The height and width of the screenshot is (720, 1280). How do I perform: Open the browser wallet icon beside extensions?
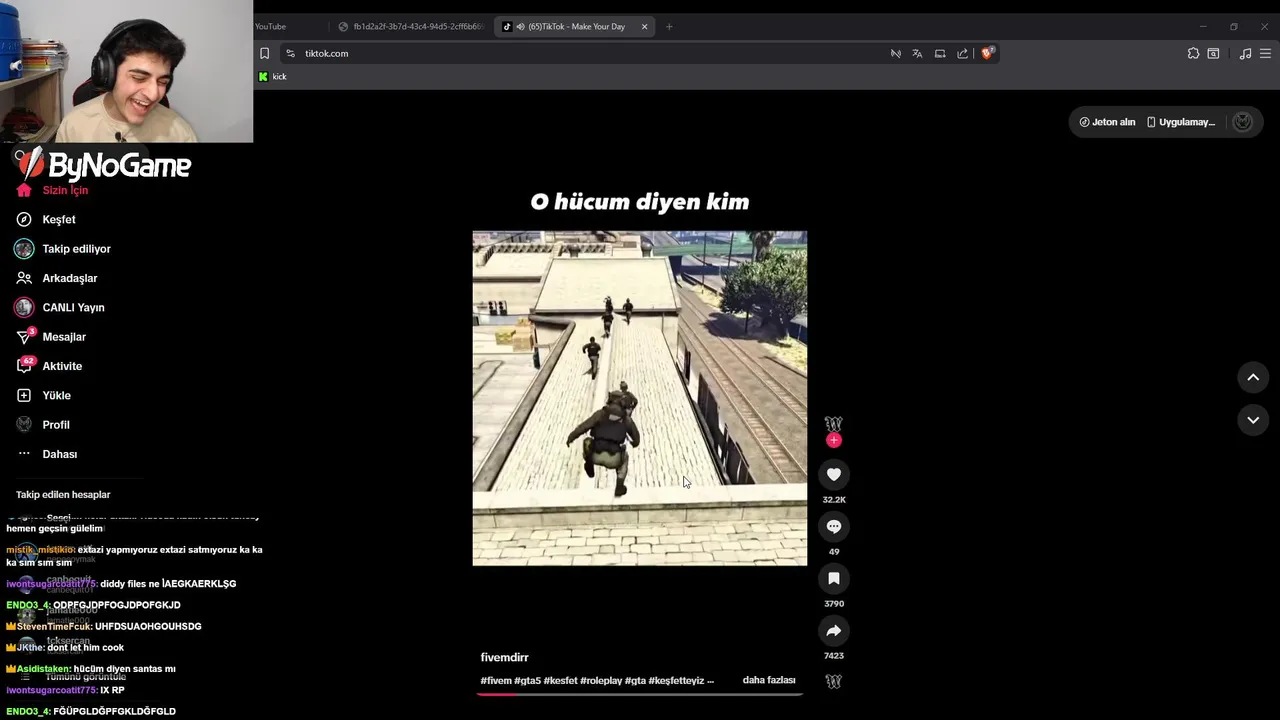(1213, 53)
